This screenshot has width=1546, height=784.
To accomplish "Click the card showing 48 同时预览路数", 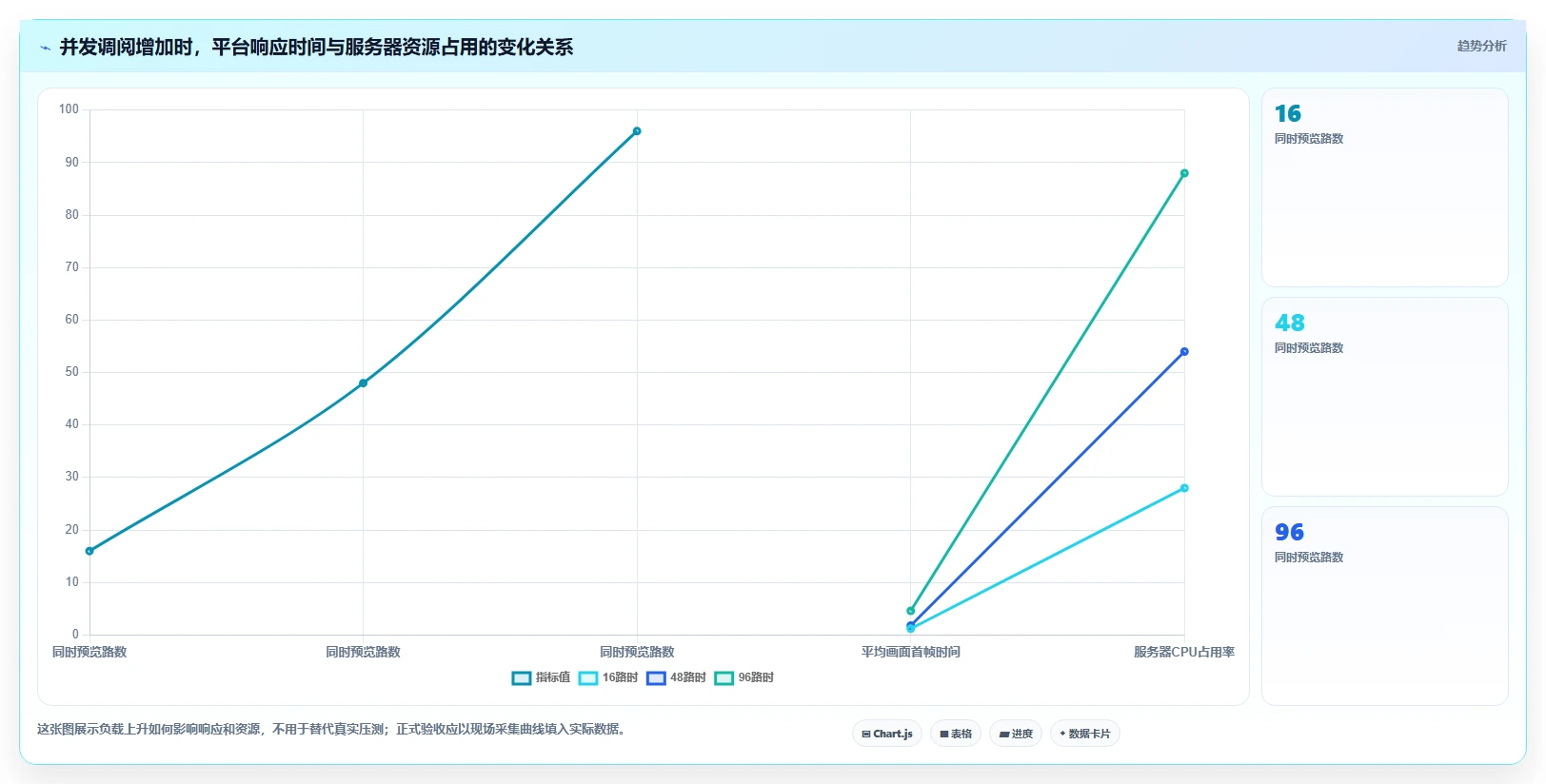I will tap(1385, 397).
